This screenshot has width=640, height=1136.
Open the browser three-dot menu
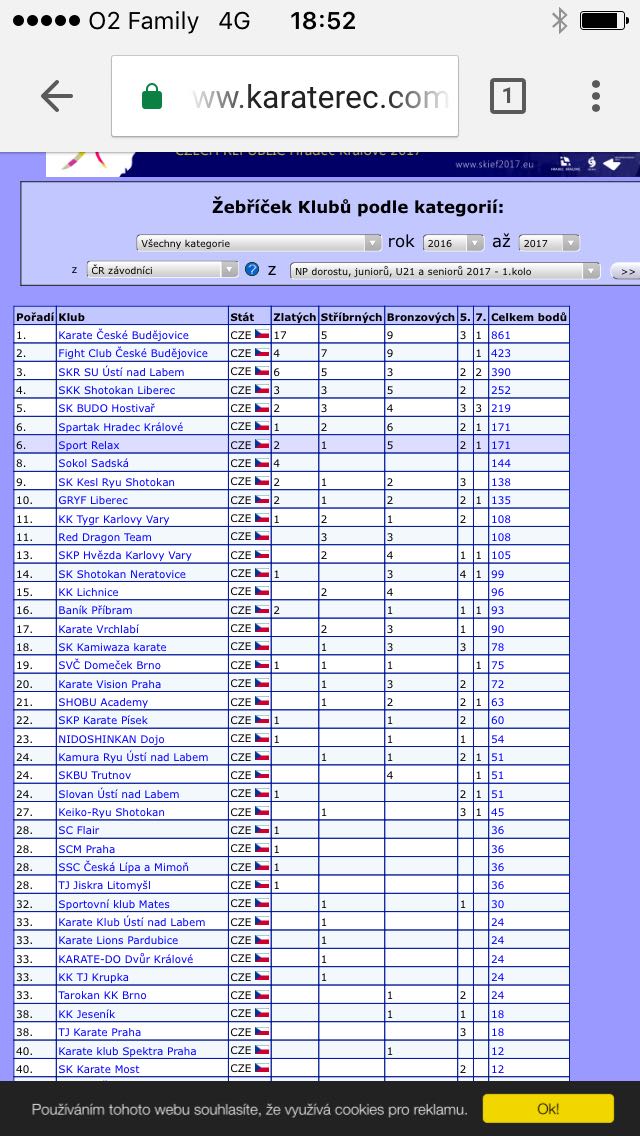(596, 96)
